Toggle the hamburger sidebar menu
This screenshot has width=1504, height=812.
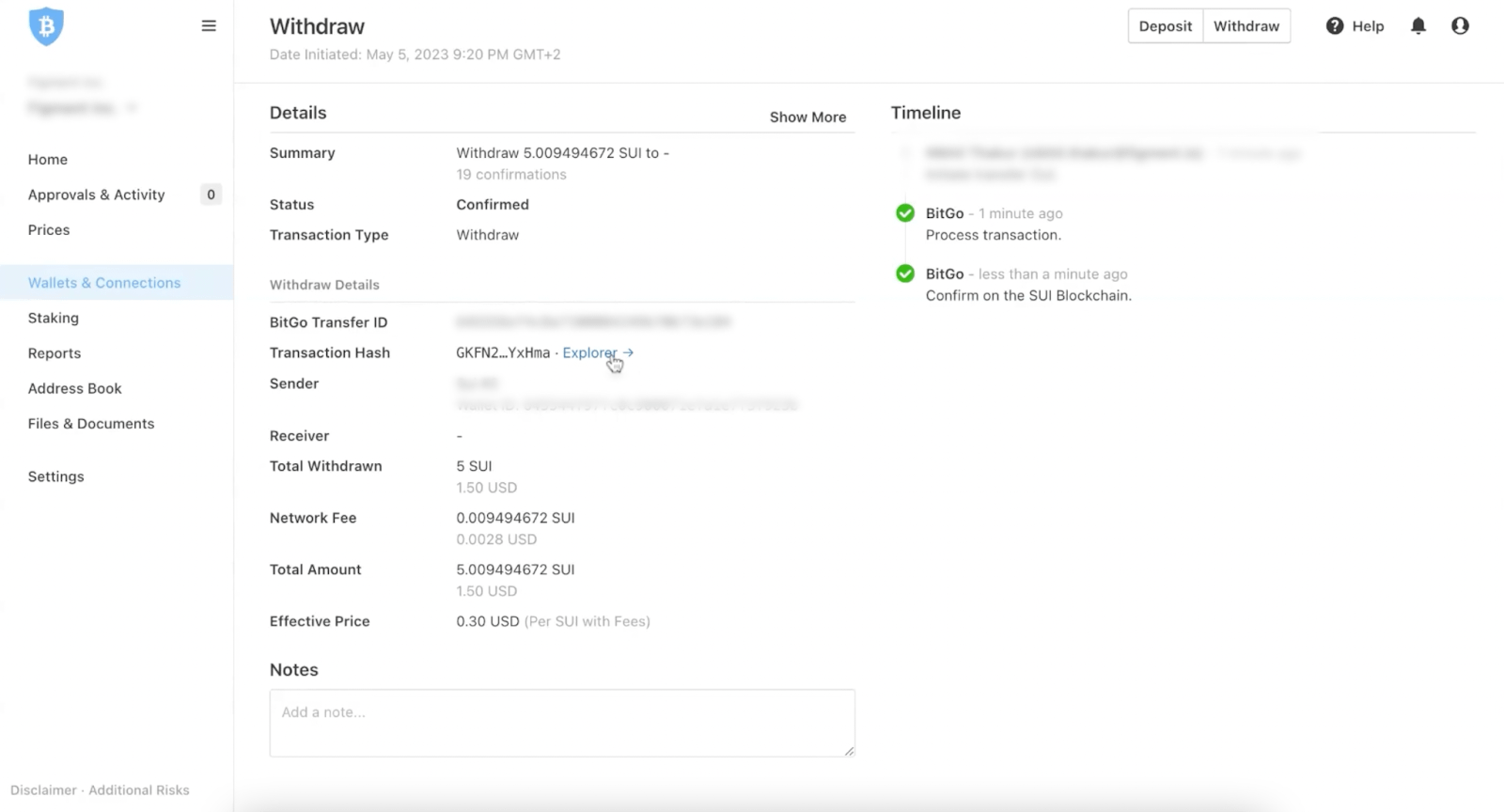pos(209,26)
